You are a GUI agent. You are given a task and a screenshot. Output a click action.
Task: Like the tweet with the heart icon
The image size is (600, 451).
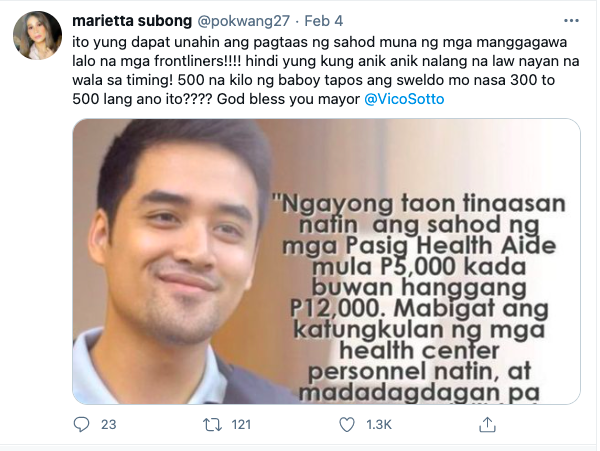click(x=347, y=425)
